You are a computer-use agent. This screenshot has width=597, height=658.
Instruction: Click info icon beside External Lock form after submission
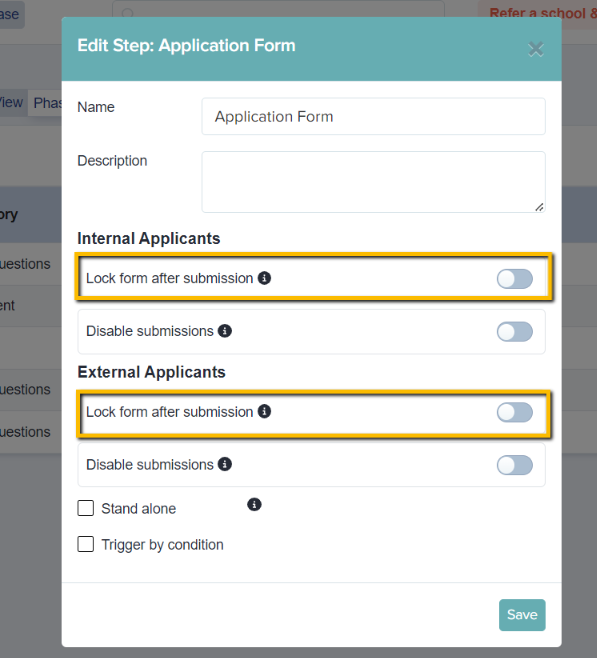point(264,411)
